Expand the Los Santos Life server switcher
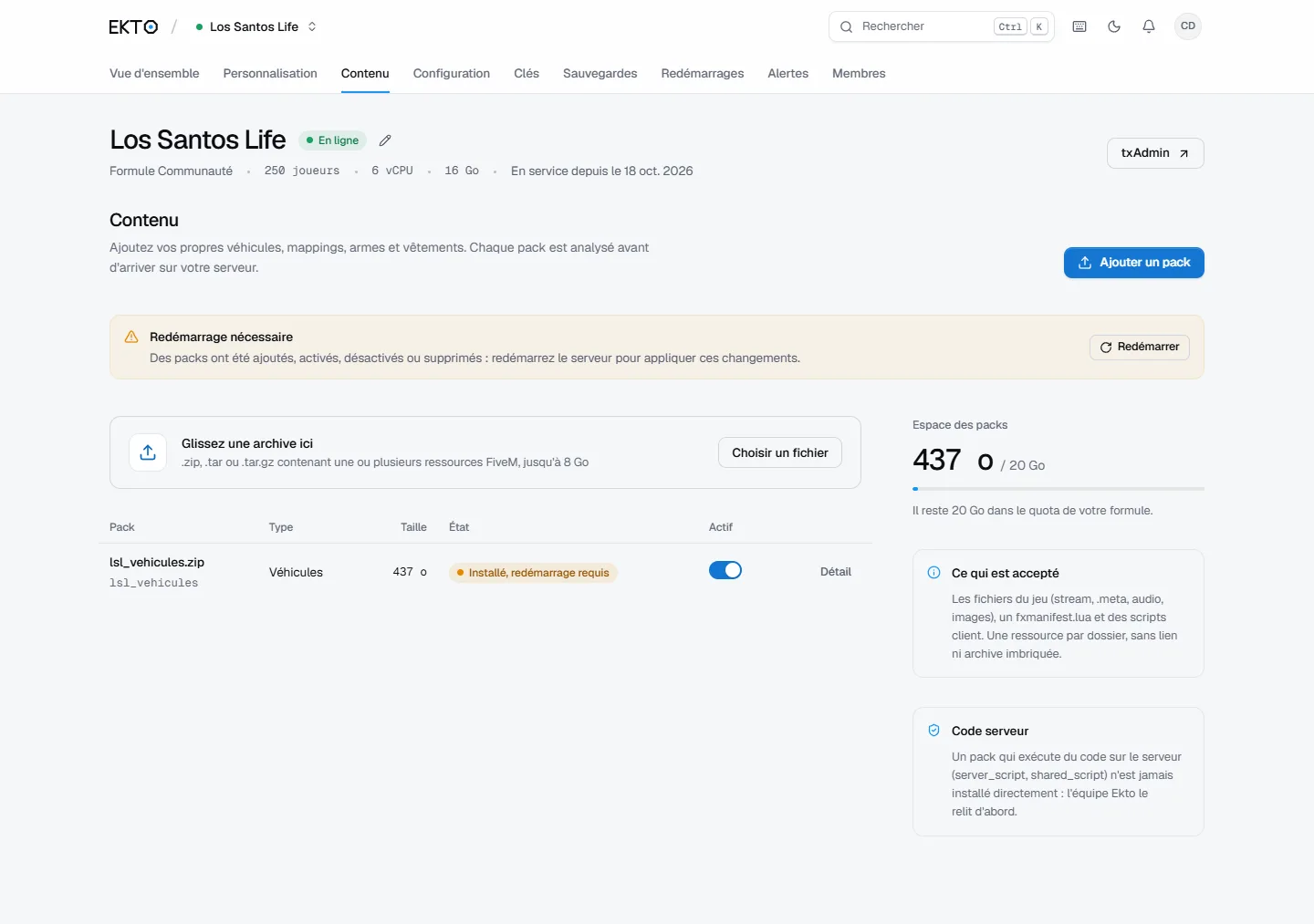The image size is (1314, 924). tap(255, 26)
